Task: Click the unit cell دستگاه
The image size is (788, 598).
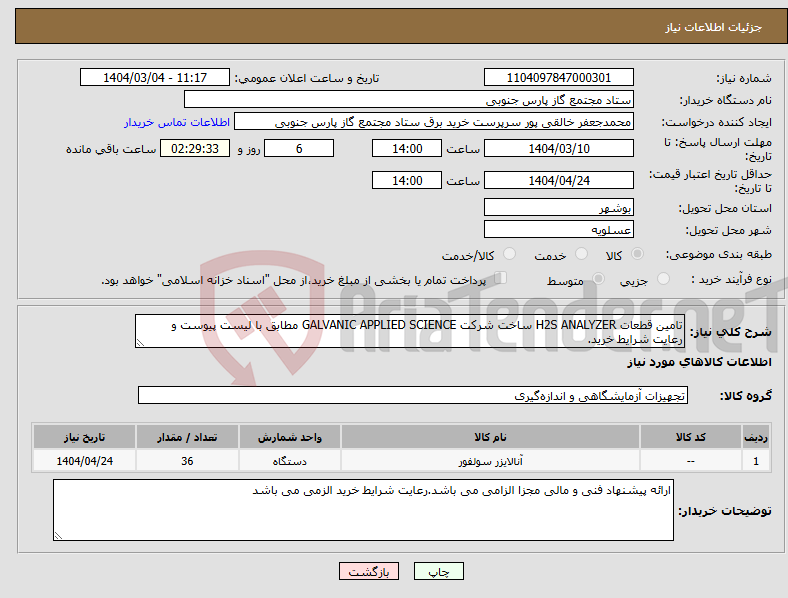Action: pos(289,461)
